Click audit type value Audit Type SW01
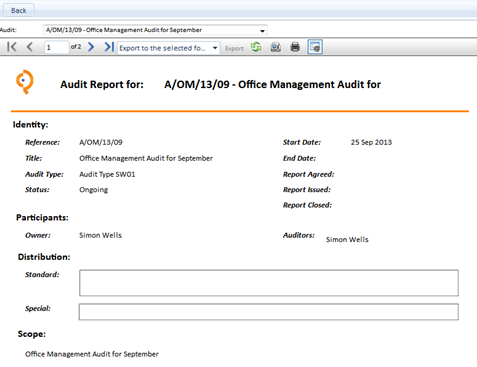Viewport: 477px width, 367px height. coord(107,174)
